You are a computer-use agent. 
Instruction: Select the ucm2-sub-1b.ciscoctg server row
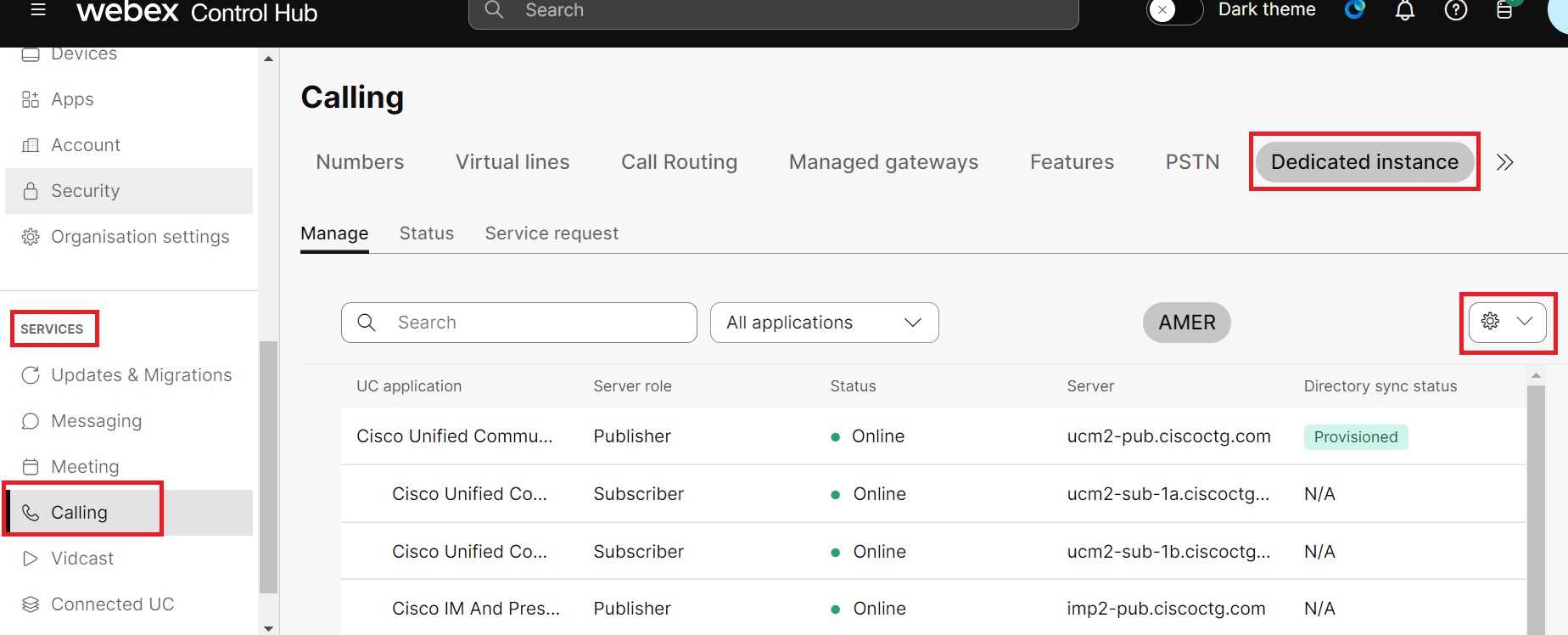[932, 552]
